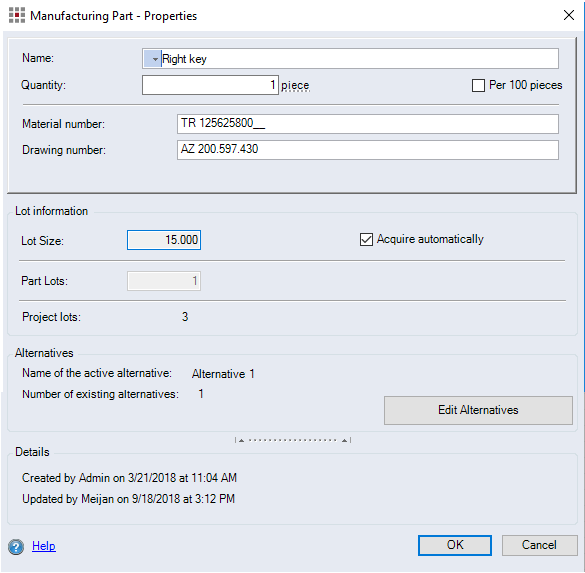Click the Manufacturing Part app icon in title bar
Screen dimensions: 585x573
(x=17, y=15)
